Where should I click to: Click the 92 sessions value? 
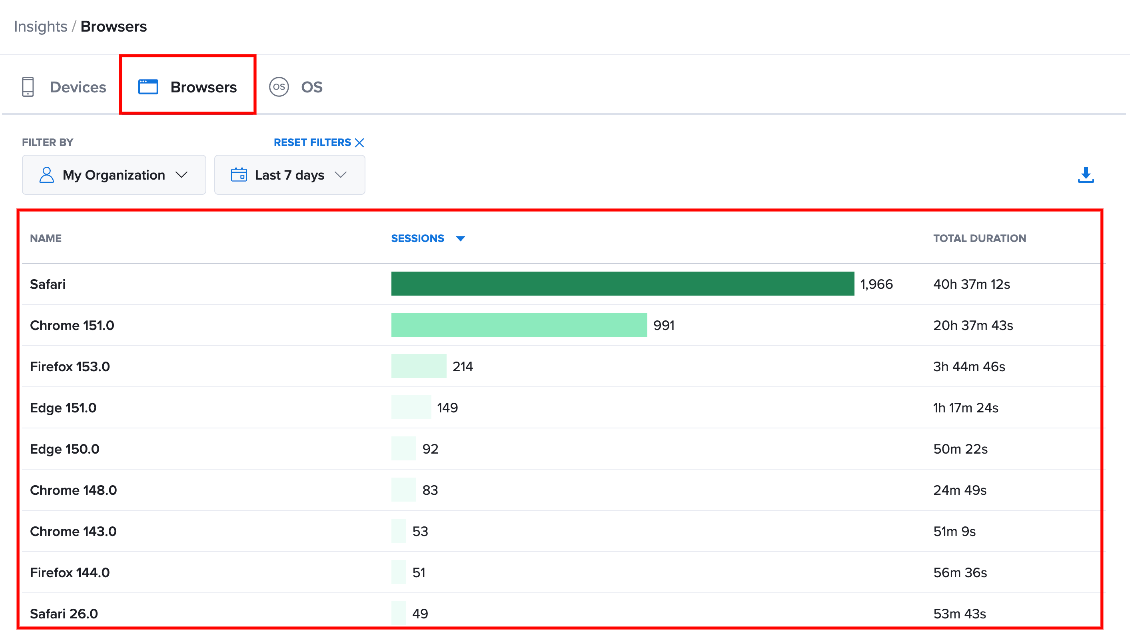(430, 449)
